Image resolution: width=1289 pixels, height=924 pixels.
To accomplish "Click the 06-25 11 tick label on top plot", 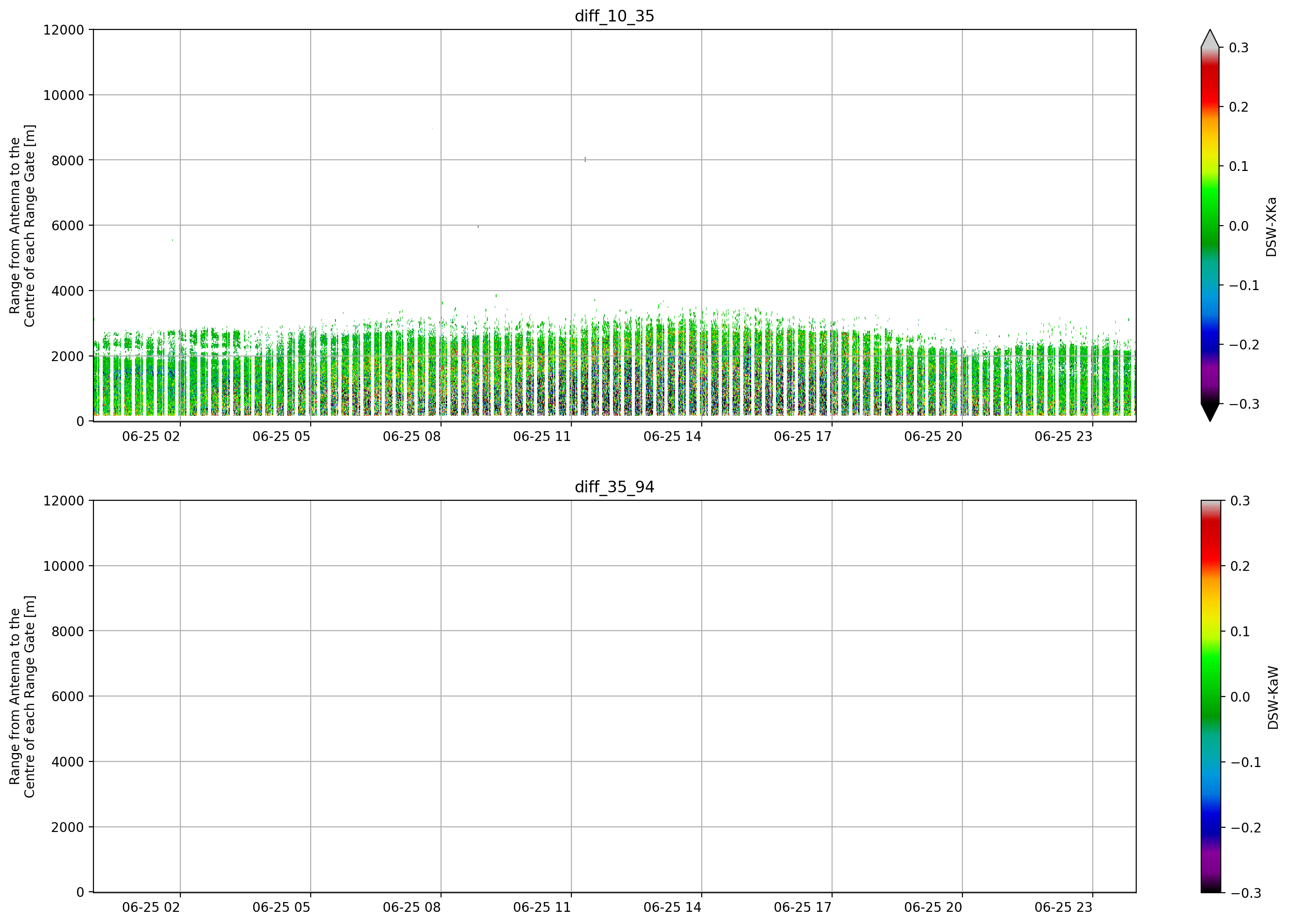I will [x=541, y=436].
